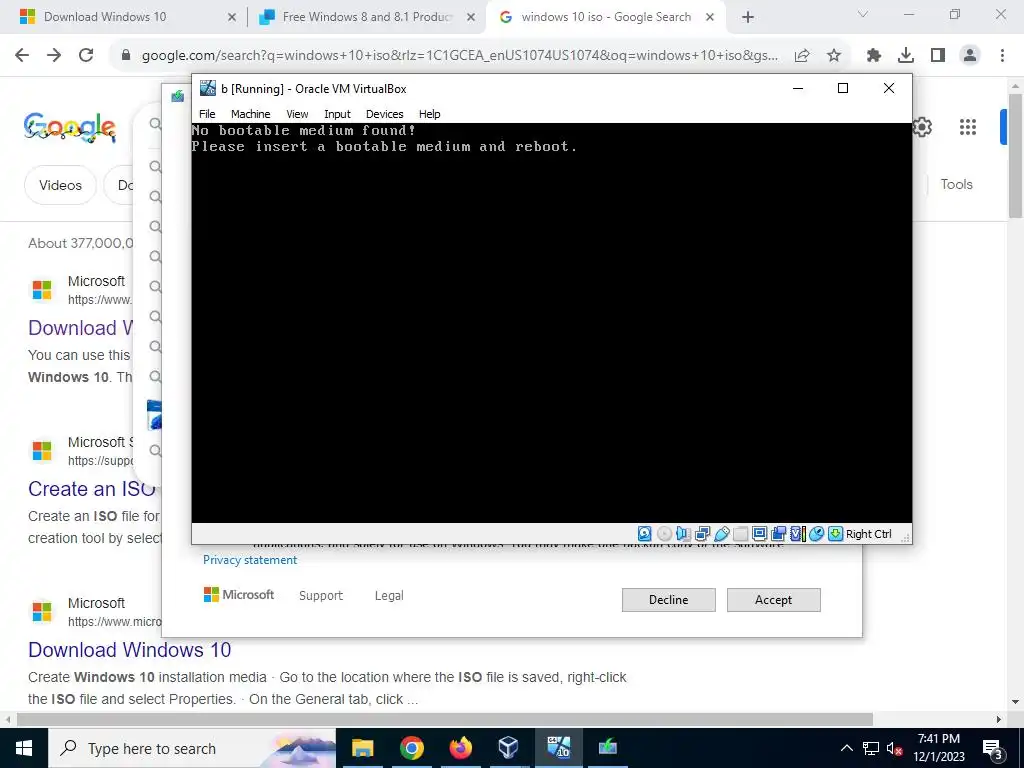Click the Google logo
This screenshot has width=1024, height=768.
70,127
